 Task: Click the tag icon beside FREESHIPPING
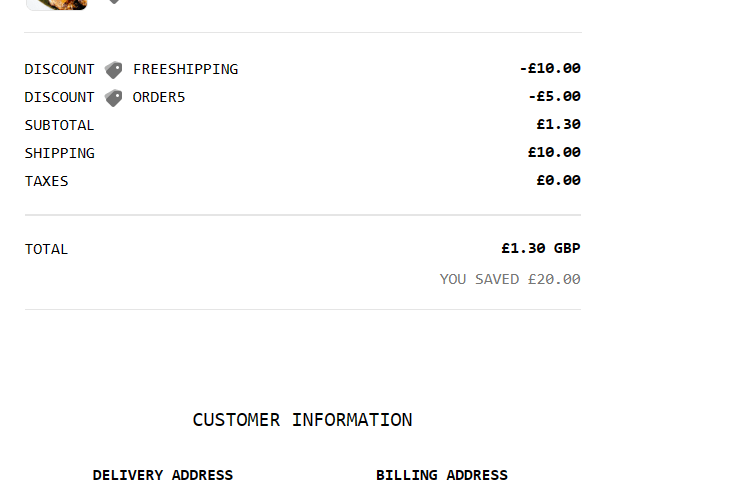coord(113,70)
